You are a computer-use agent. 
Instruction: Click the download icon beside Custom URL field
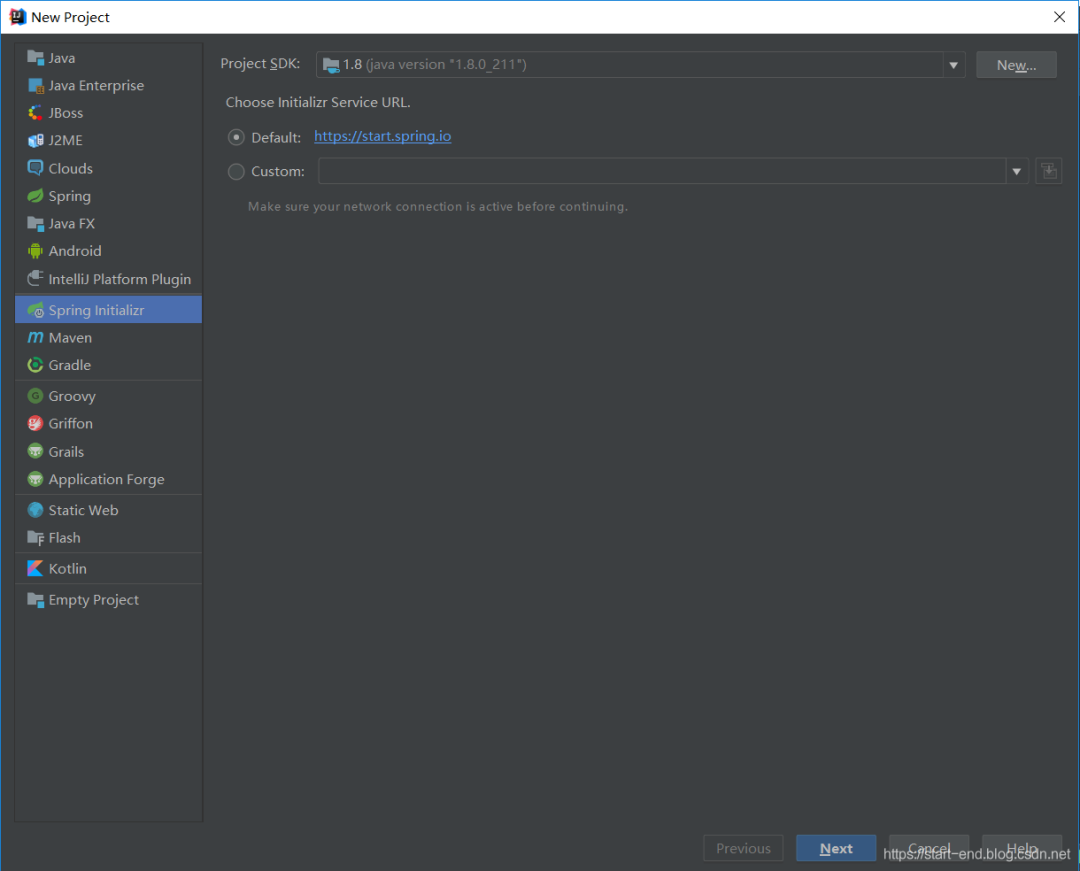point(1048,170)
